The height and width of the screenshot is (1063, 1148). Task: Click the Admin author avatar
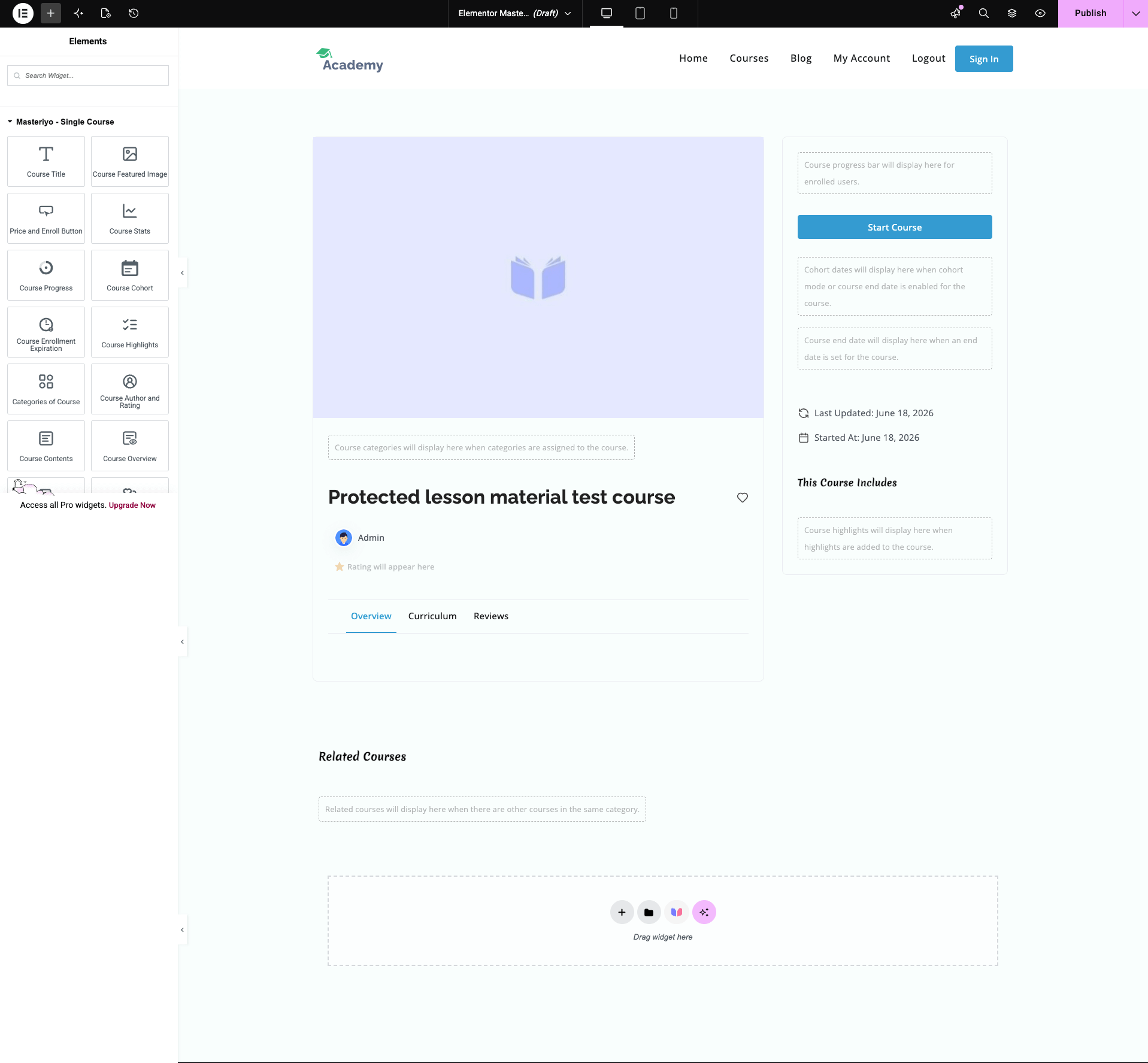tap(344, 538)
